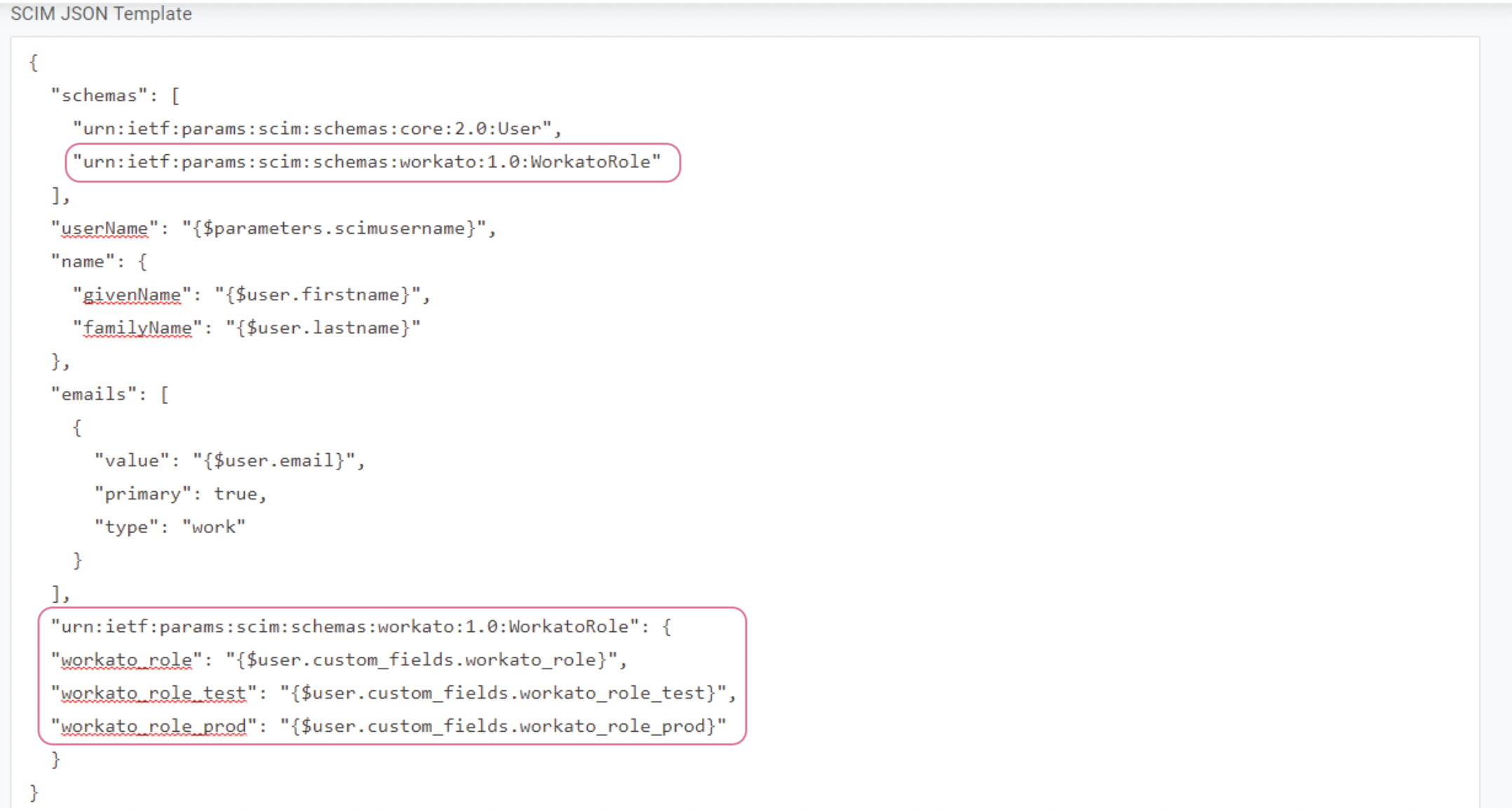Click the familyName key
Image resolution: width=1512 pixels, height=811 pixels.
click(137, 328)
